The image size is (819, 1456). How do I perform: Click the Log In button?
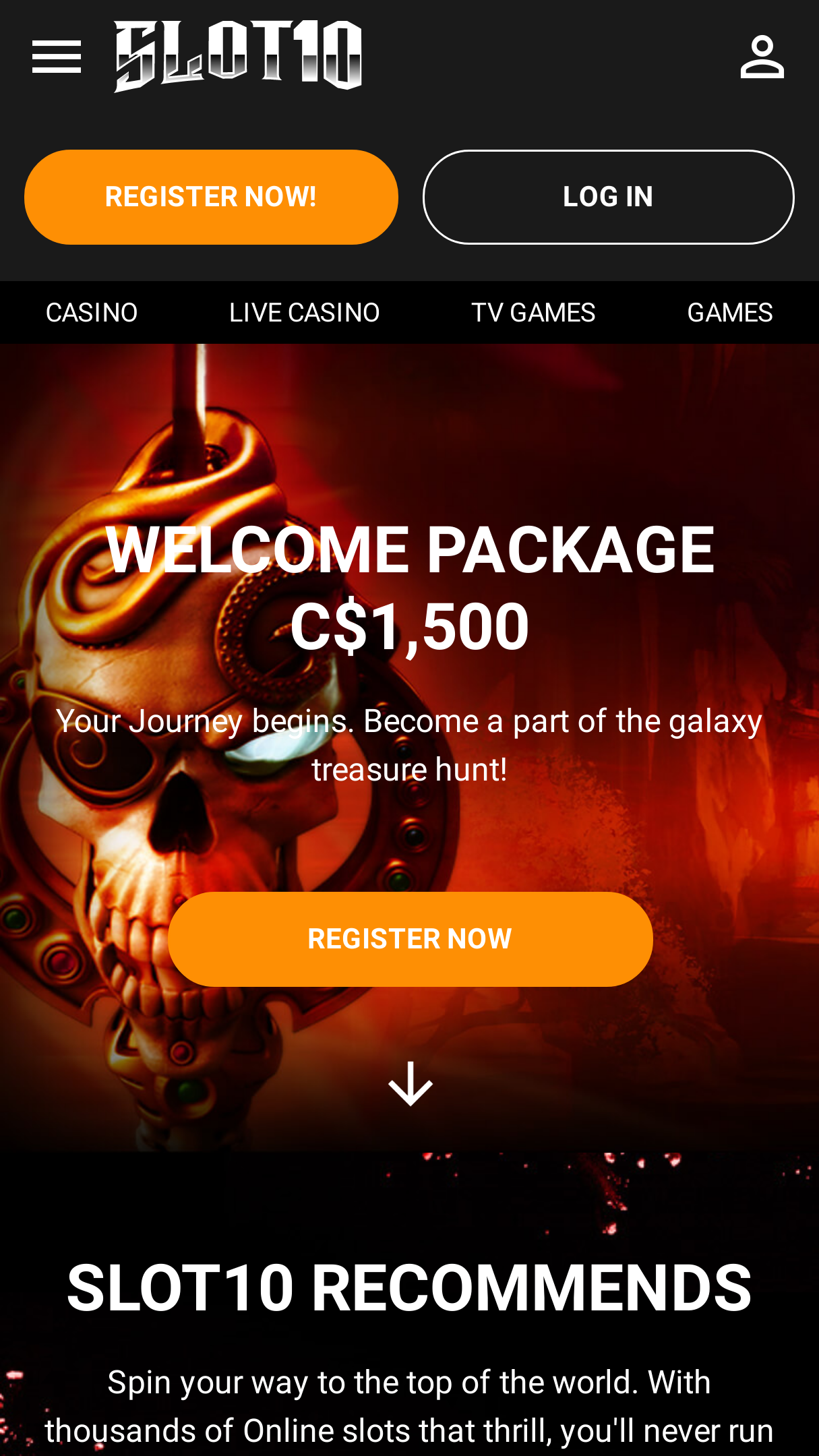pyautogui.click(x=608, y=197)
